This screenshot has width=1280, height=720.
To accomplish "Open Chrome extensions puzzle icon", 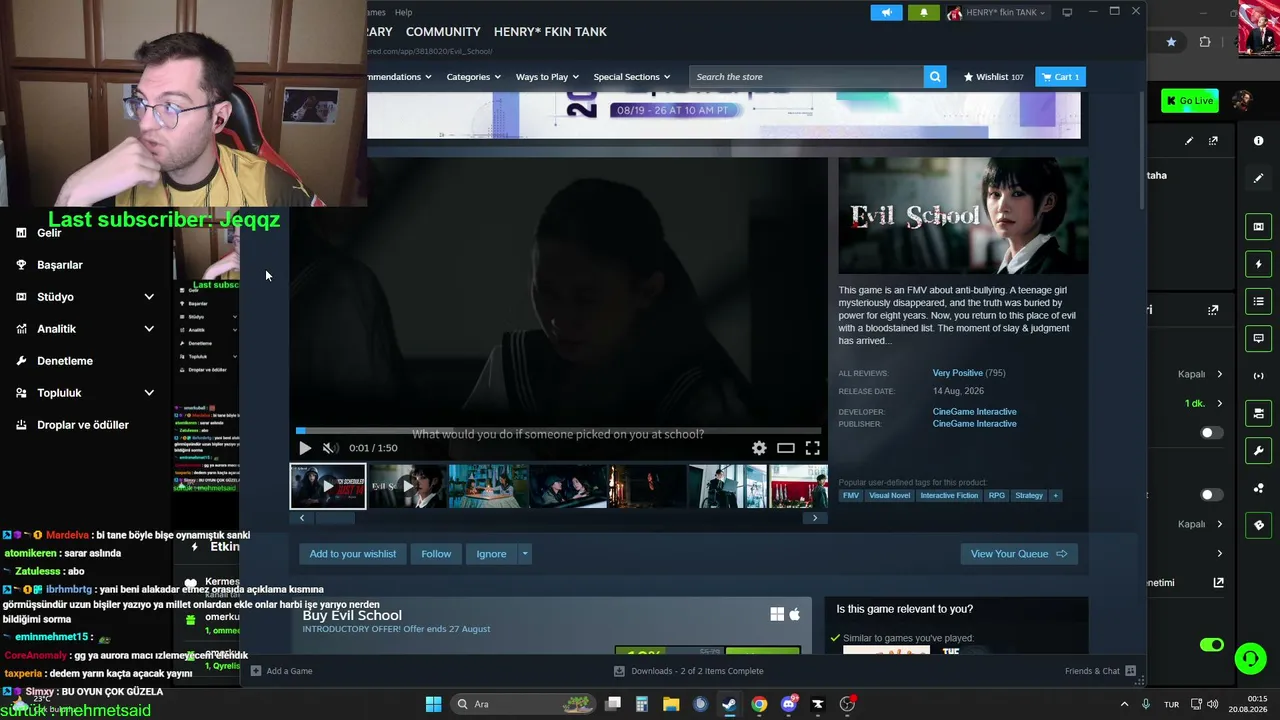I will (x=1204, y=42).
